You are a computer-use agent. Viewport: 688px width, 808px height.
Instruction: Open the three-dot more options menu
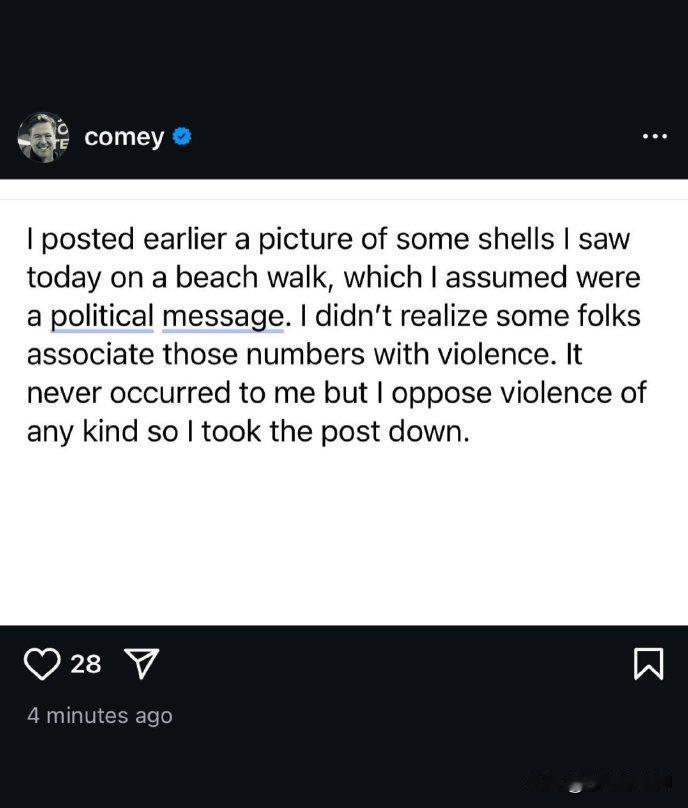click(655, 137)
